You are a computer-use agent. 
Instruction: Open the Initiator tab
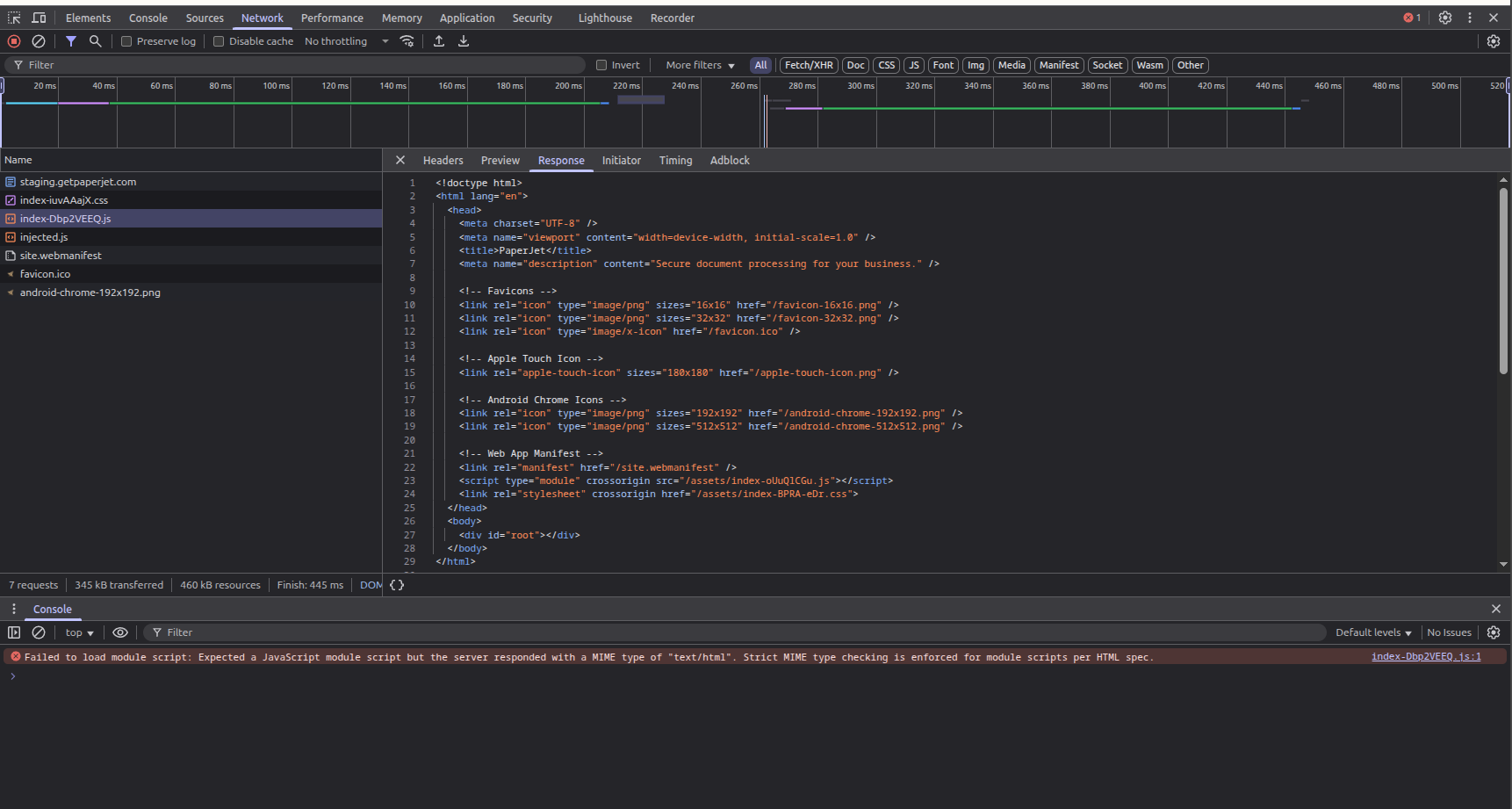(x=621, y=160)
